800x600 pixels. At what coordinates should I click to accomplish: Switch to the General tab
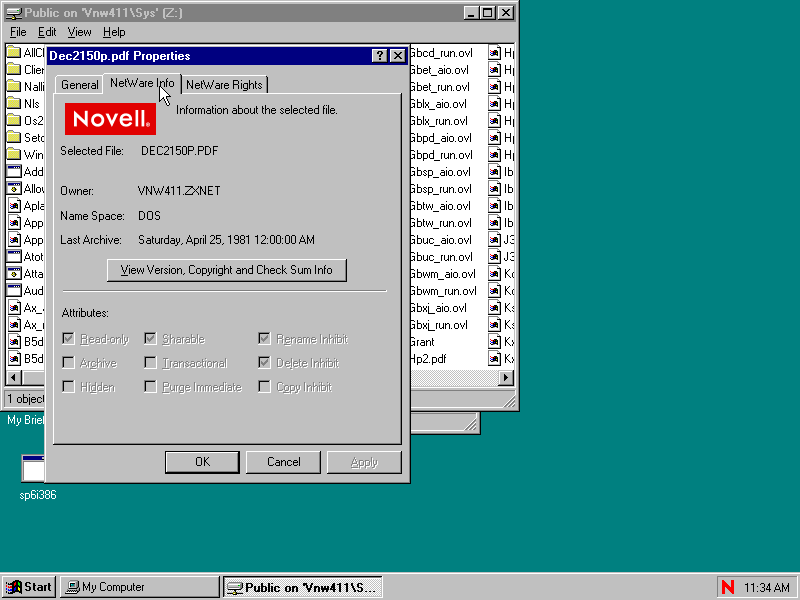point(80,85)
